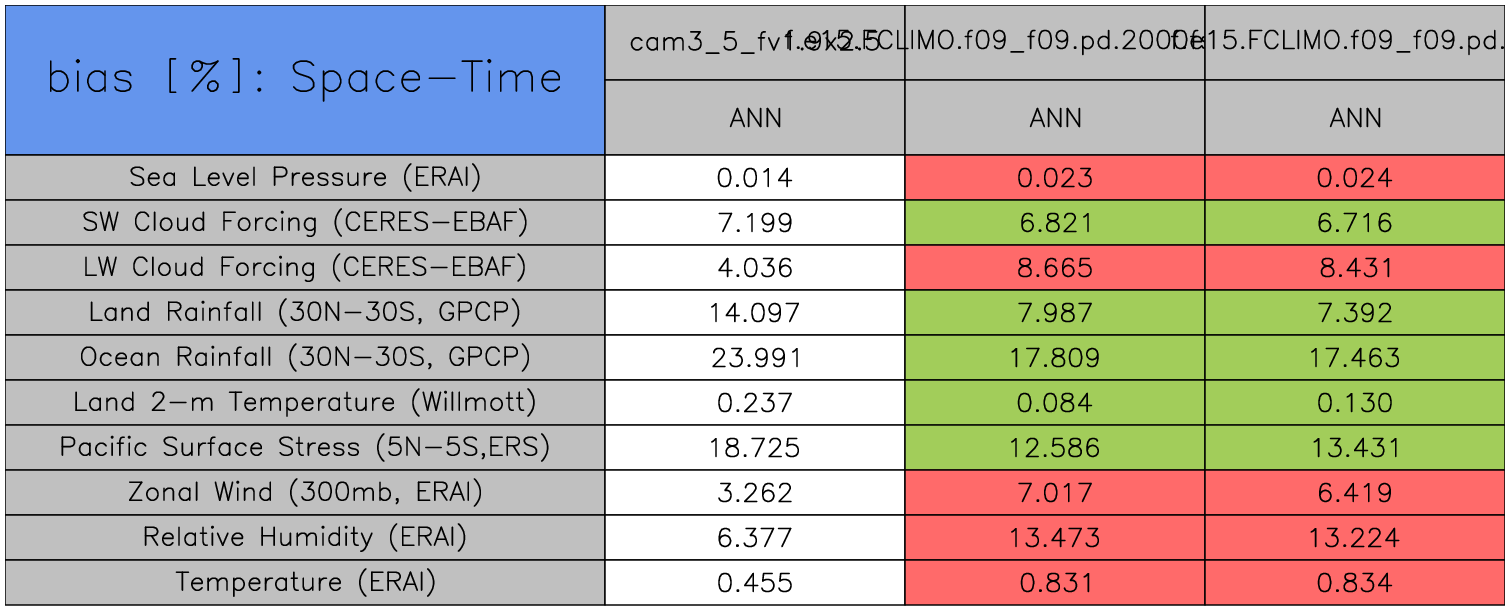The height and width of the screenshot is (611, 1510).
Task: Click the Temperature (ERAI) row label
Action: [305, 583]
